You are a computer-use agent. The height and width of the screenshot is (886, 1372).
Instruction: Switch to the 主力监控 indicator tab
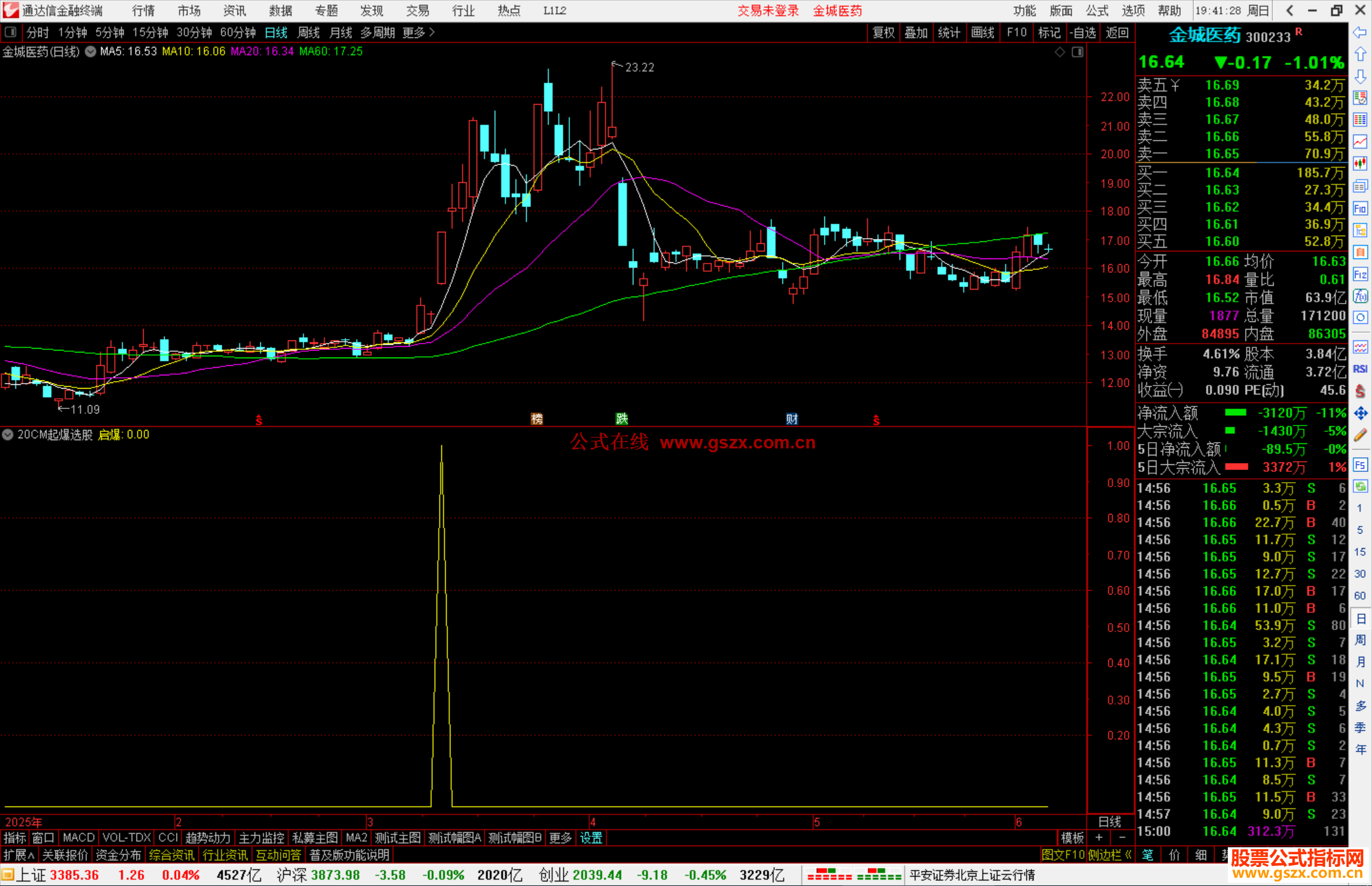tap(261, 838)
